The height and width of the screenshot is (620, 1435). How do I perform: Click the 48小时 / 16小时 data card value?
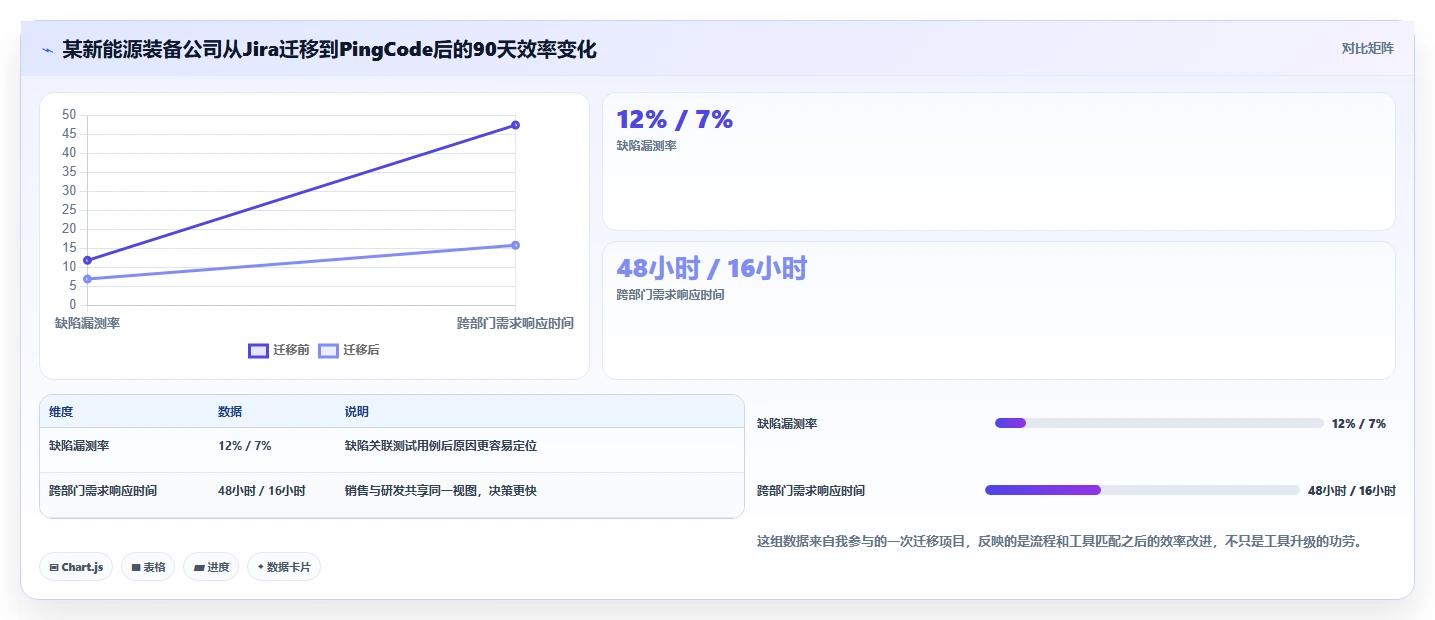tap(712, 268)
